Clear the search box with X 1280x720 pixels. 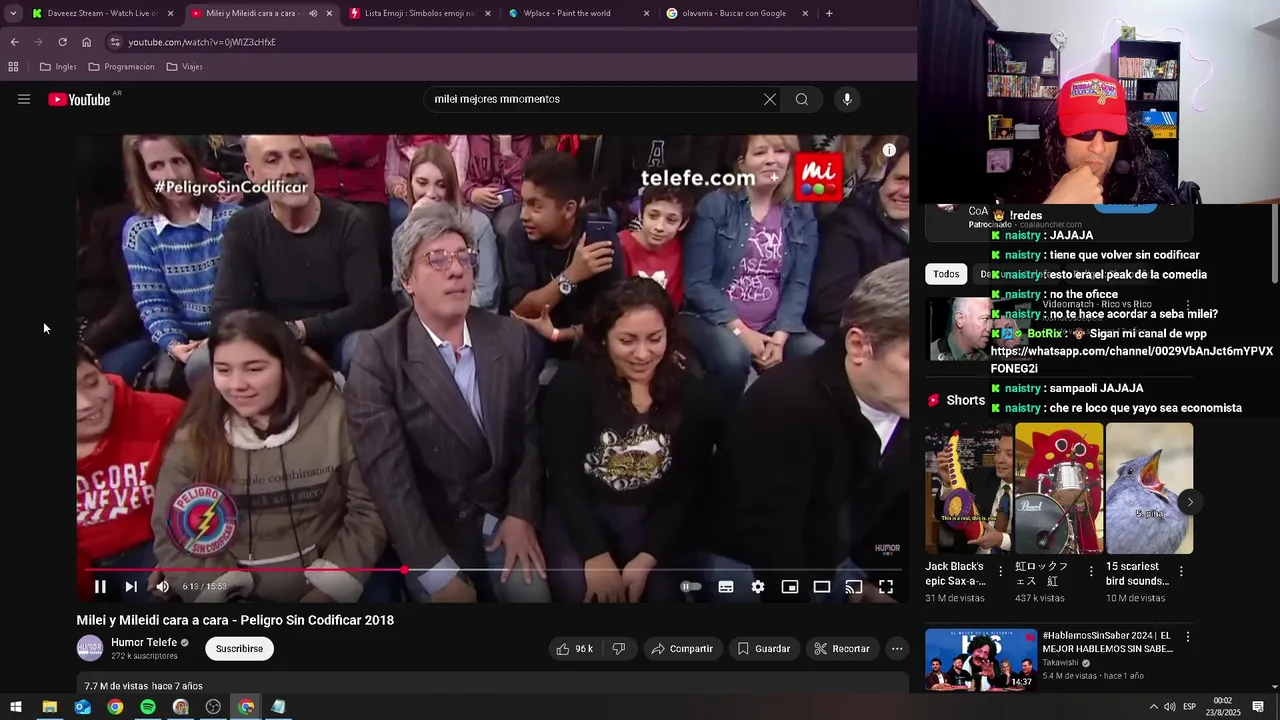point(769,99)
